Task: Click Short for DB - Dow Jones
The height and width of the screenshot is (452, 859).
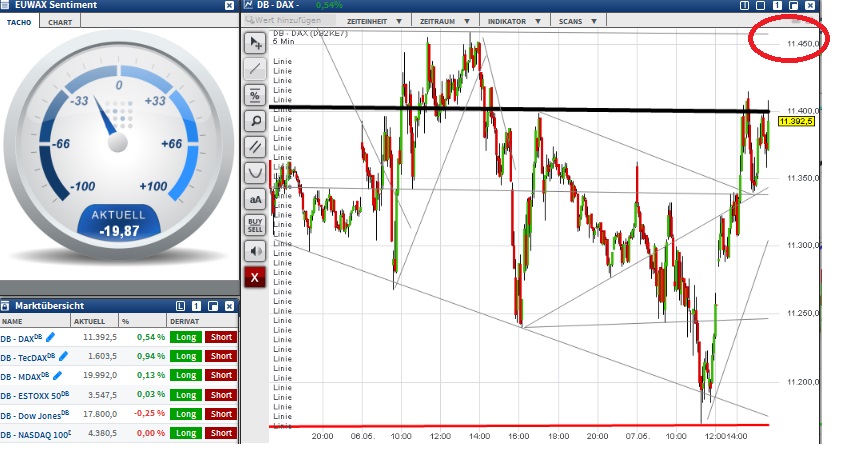Action: 221,414
